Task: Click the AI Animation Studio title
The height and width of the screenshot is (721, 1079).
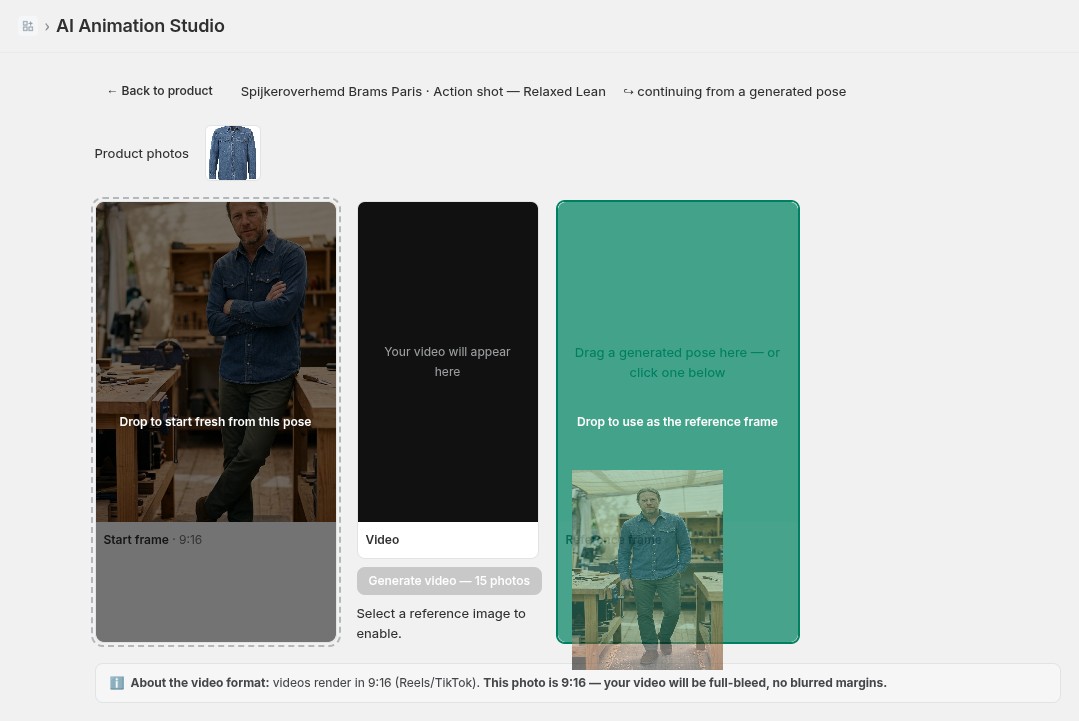Action: tap(140, 26)
